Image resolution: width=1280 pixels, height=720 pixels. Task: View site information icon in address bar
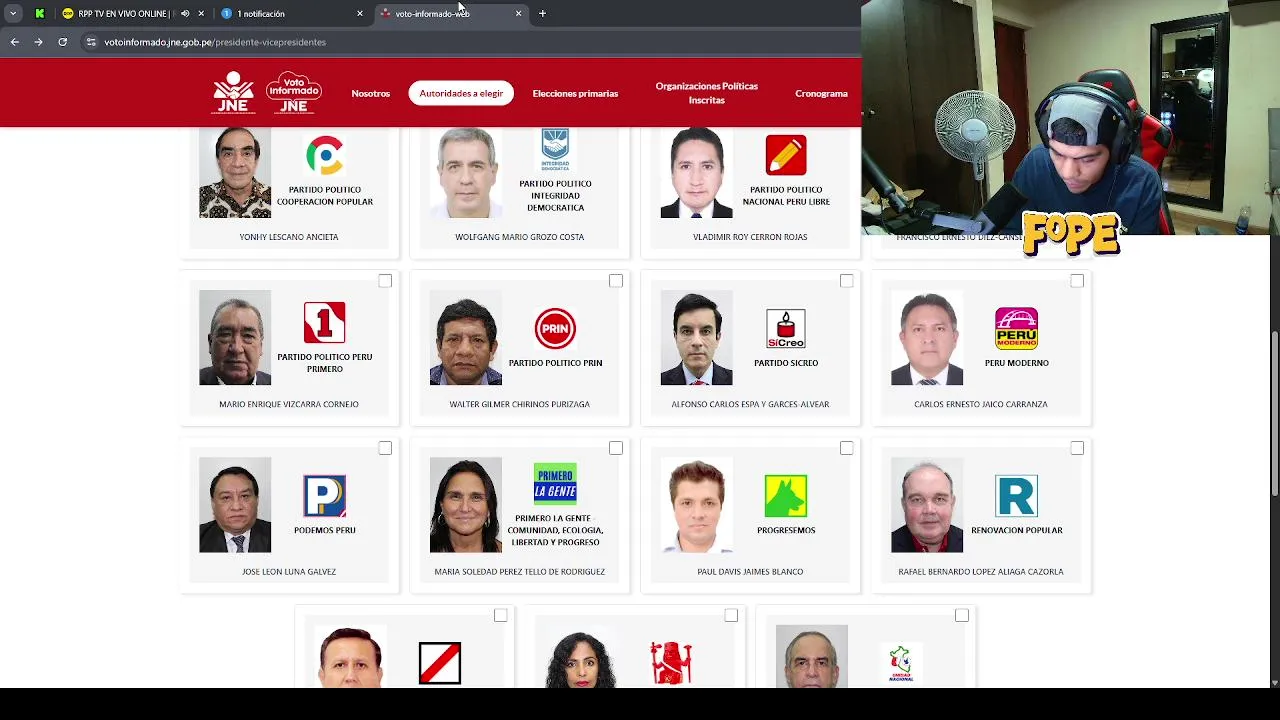coord(91,42)
